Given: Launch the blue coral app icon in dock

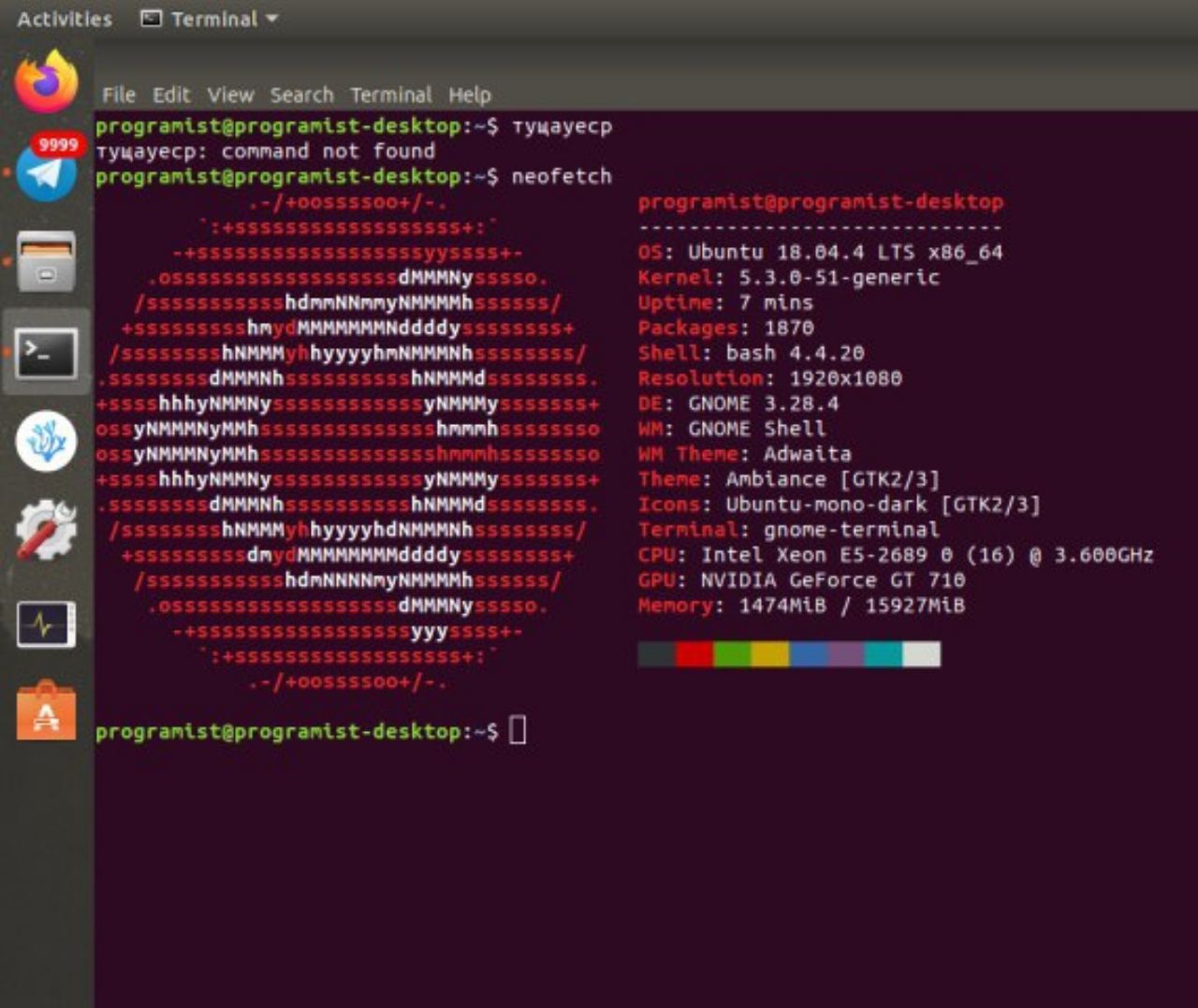Looking at the screenshot, I should coord(46,441).
